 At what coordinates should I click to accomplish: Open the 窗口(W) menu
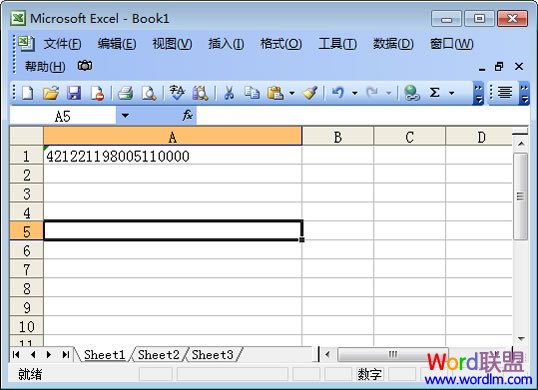point(452,44)
